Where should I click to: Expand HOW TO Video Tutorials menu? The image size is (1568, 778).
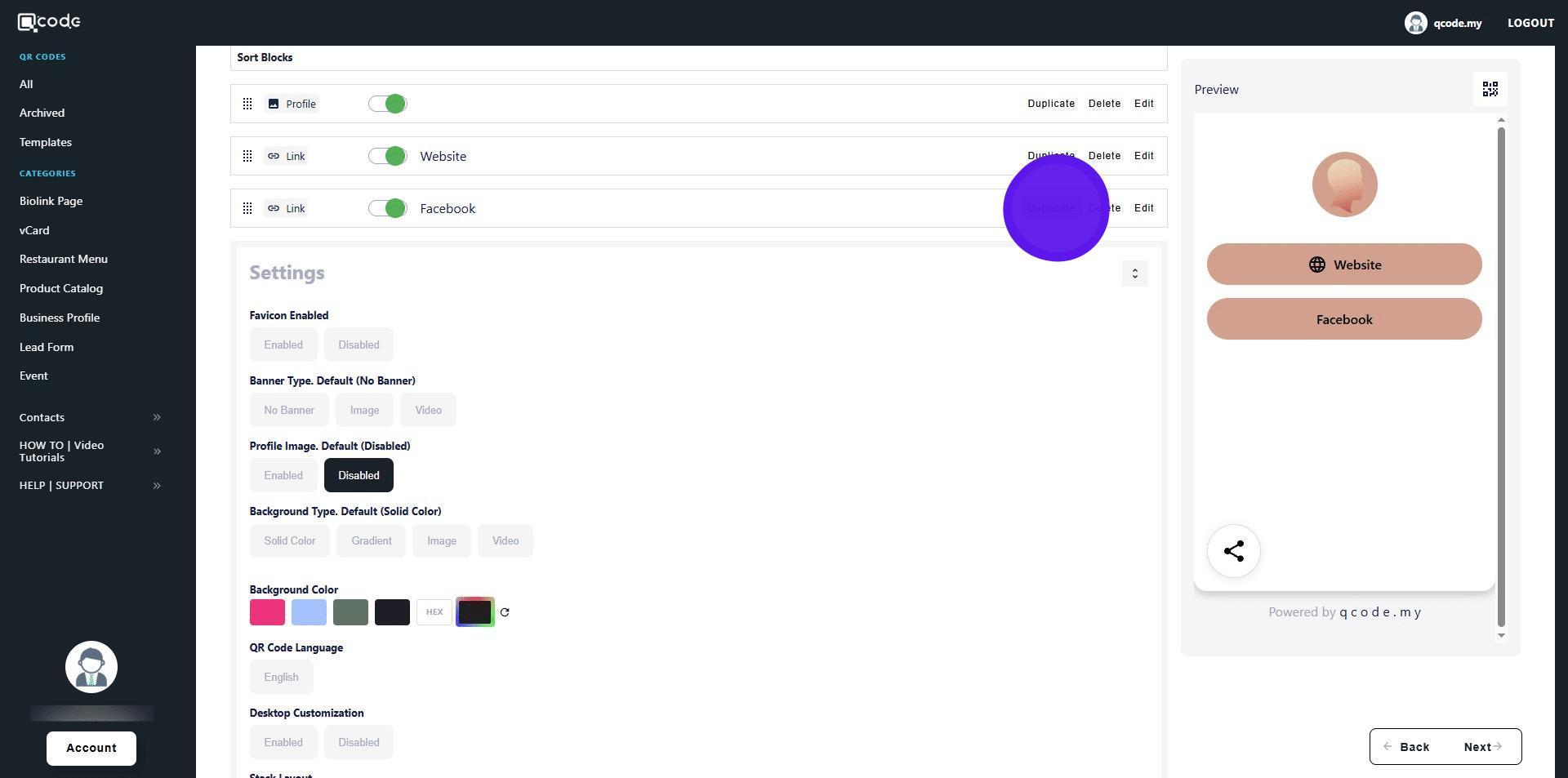(x=157, y=451)
